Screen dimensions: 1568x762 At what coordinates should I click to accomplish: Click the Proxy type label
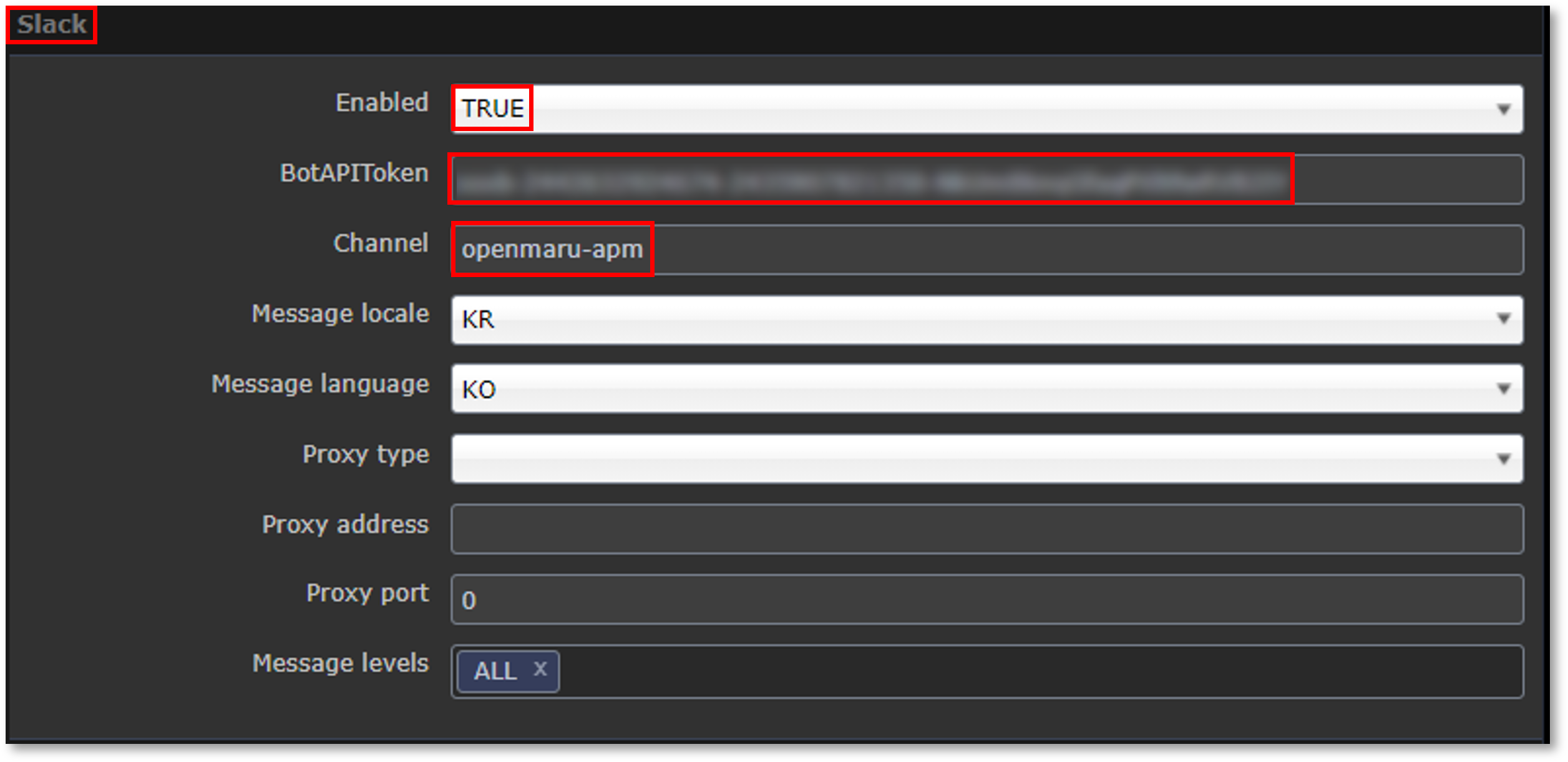(366, 454)
